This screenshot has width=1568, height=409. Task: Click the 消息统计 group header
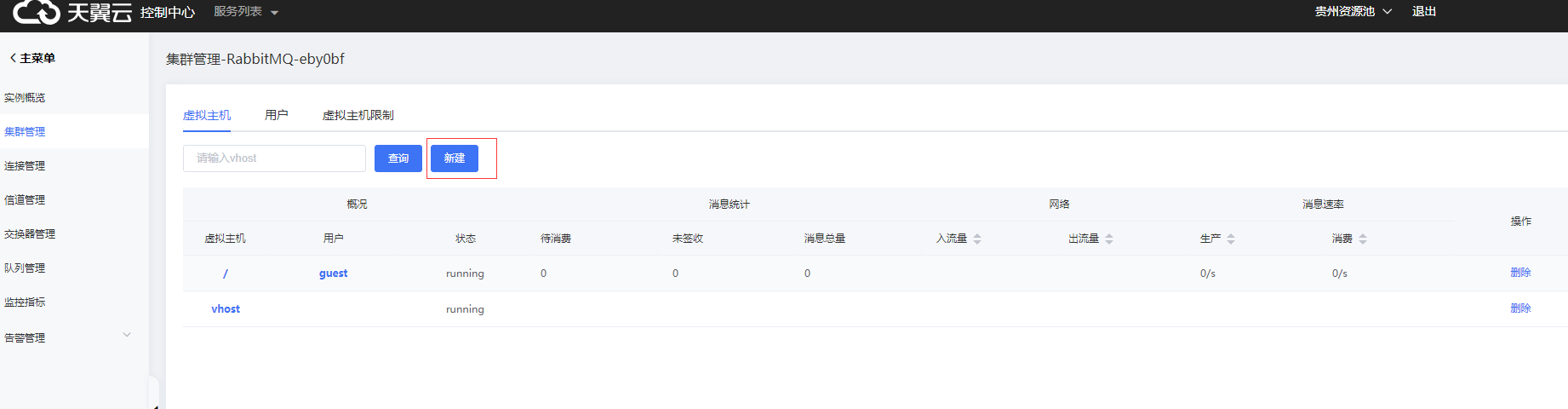tap(730, 204)
